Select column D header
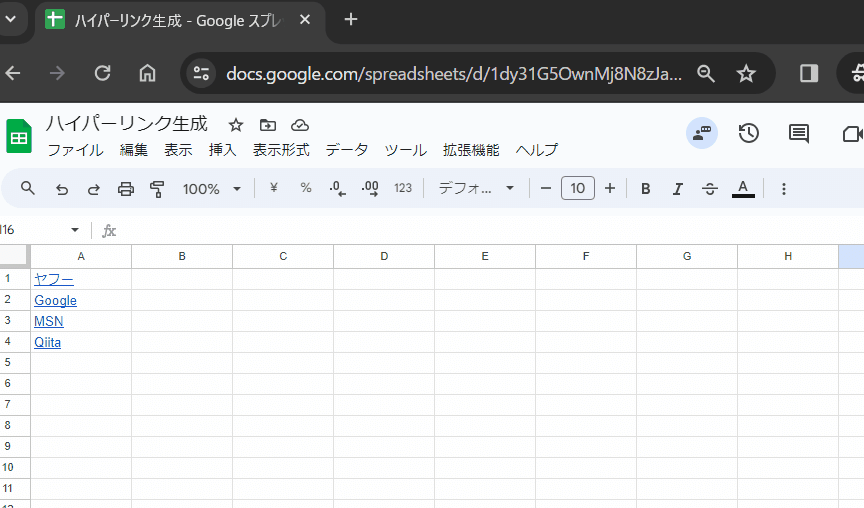Image resolution: width=864 pixels, height=508 pixels. [x=384, y=256]
